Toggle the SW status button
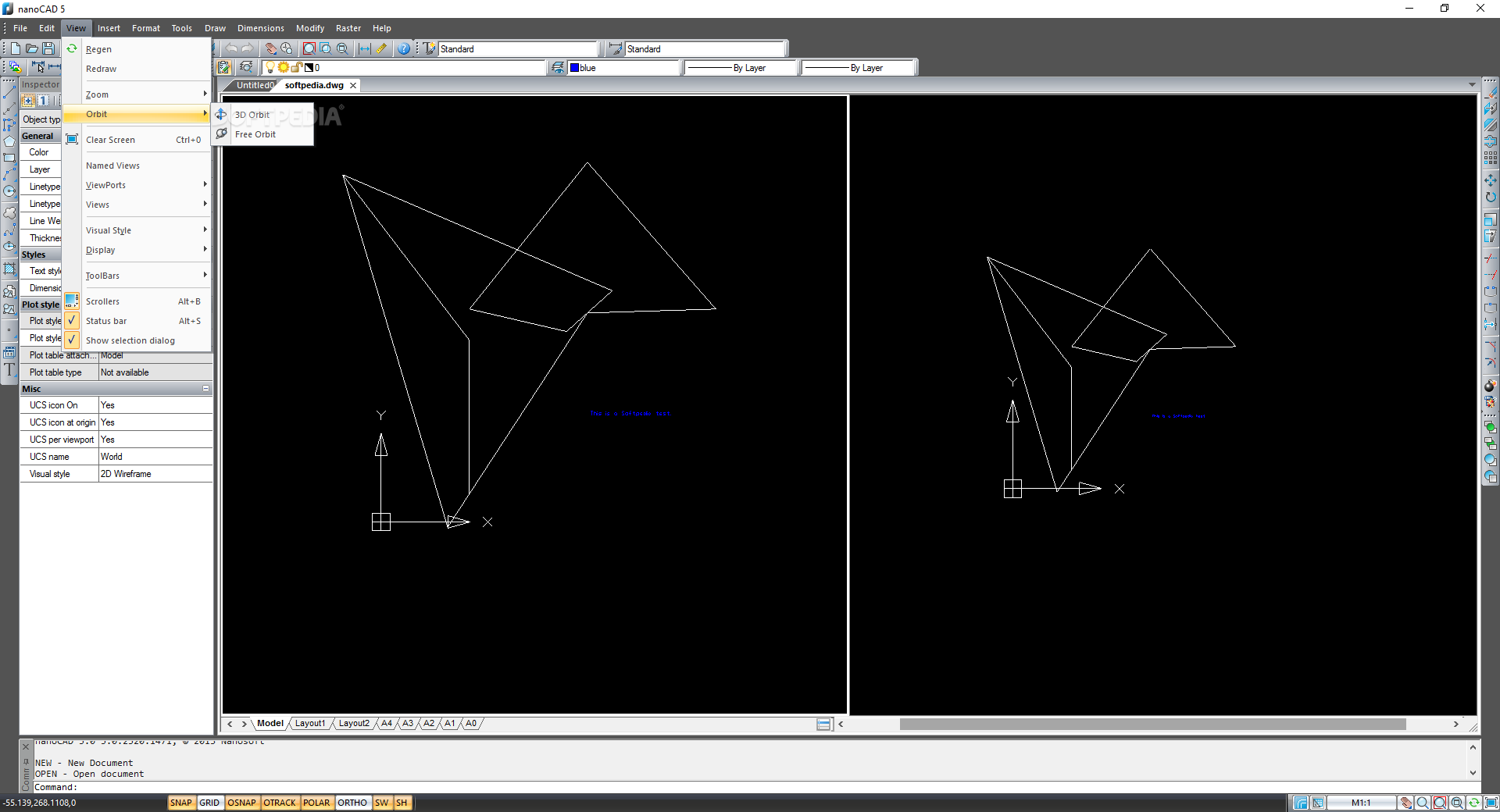 click(381, 803)
